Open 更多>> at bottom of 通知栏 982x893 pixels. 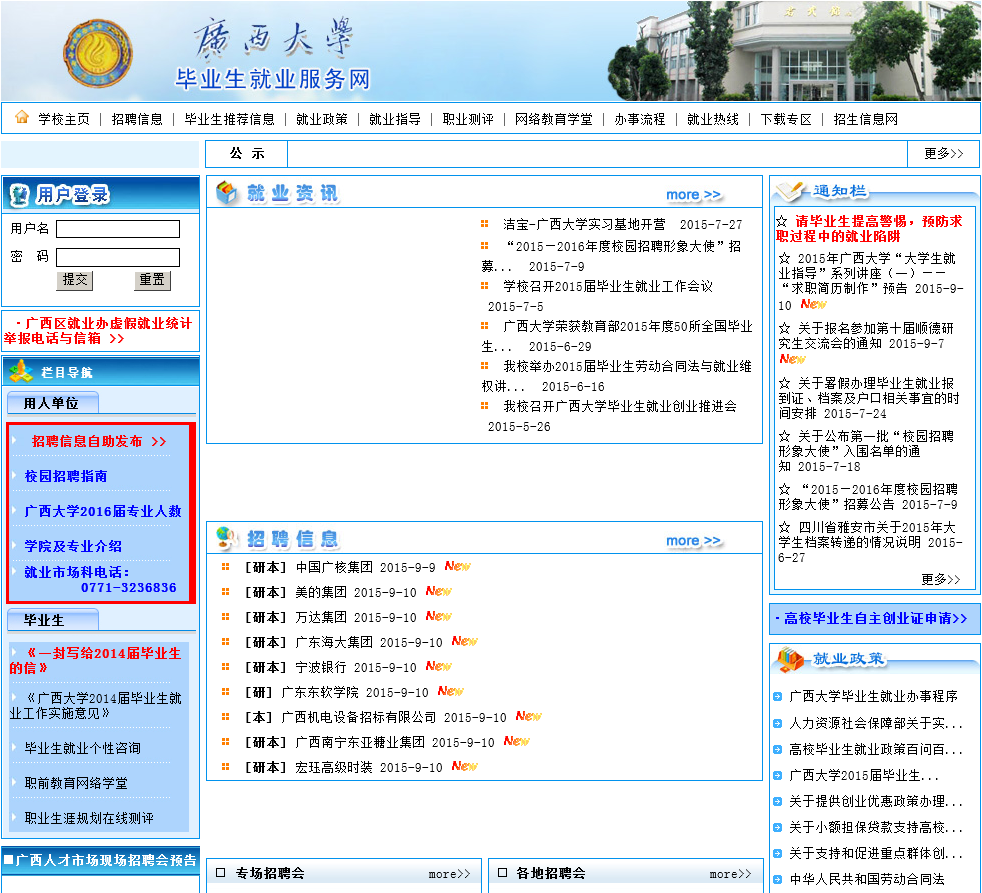pos(940,579)
